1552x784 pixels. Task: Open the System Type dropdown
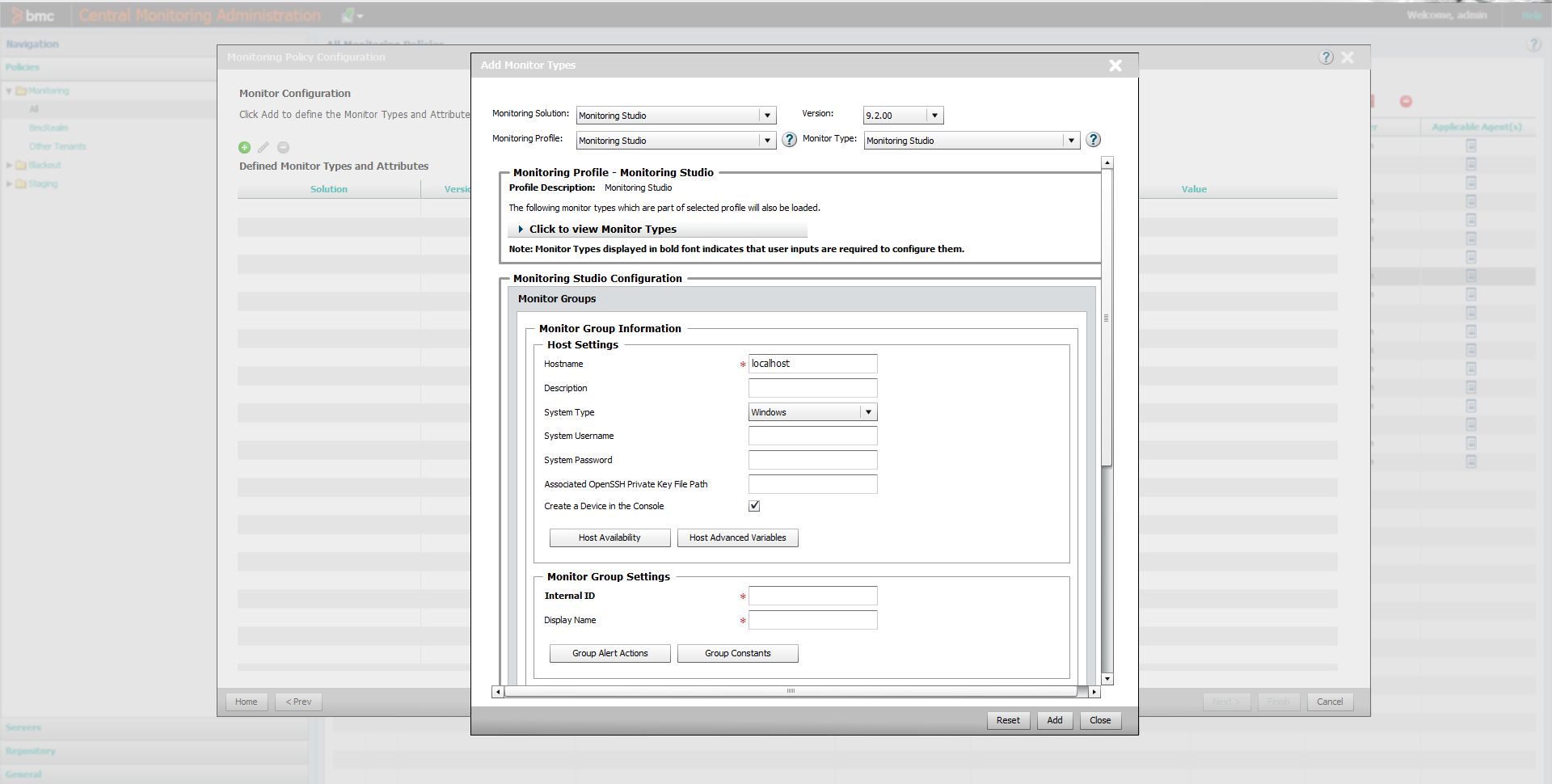coord(868,412)
